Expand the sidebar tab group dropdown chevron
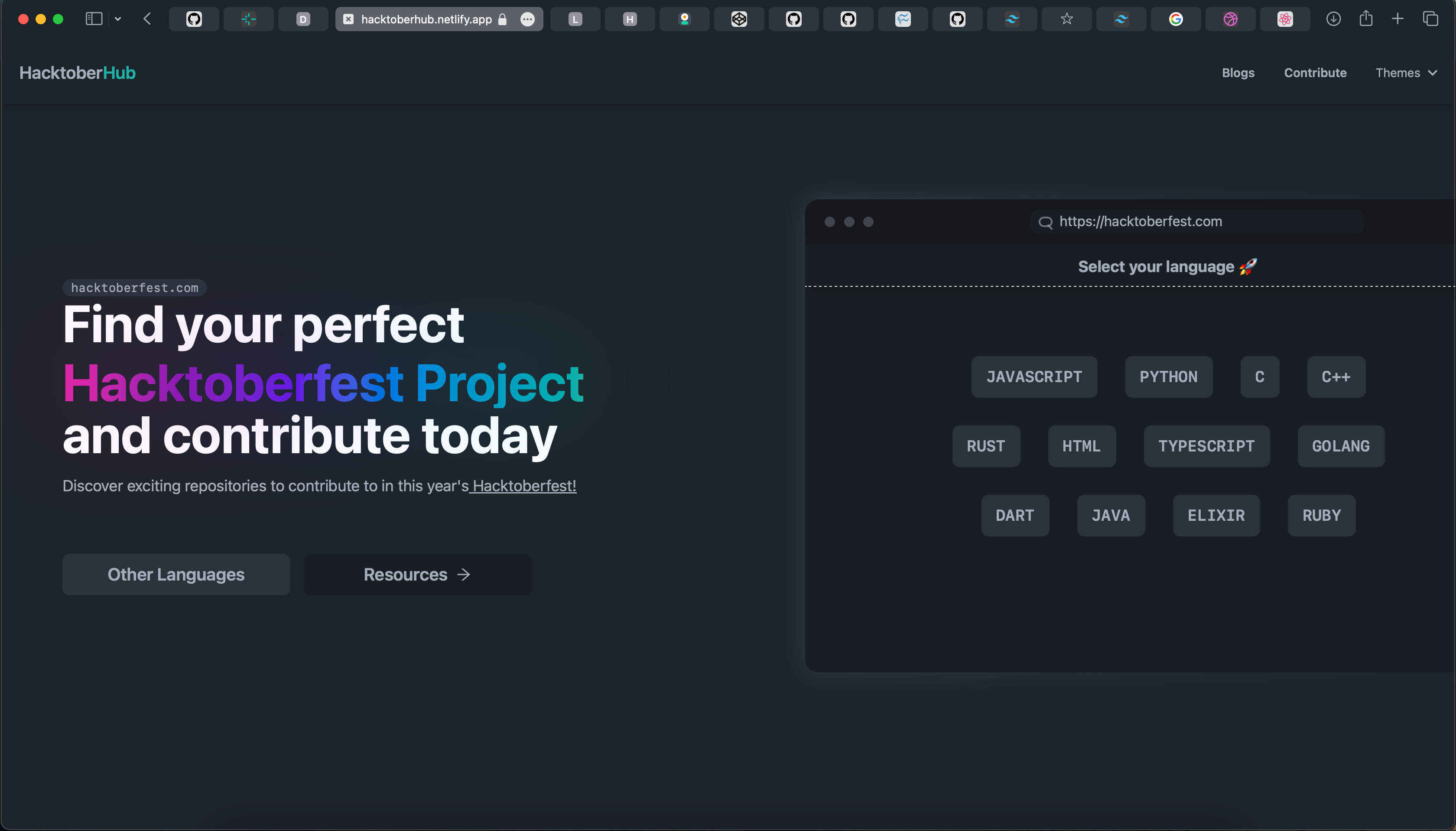Image resolution: width=1456 pixels, height=831 pixels. 118,19
